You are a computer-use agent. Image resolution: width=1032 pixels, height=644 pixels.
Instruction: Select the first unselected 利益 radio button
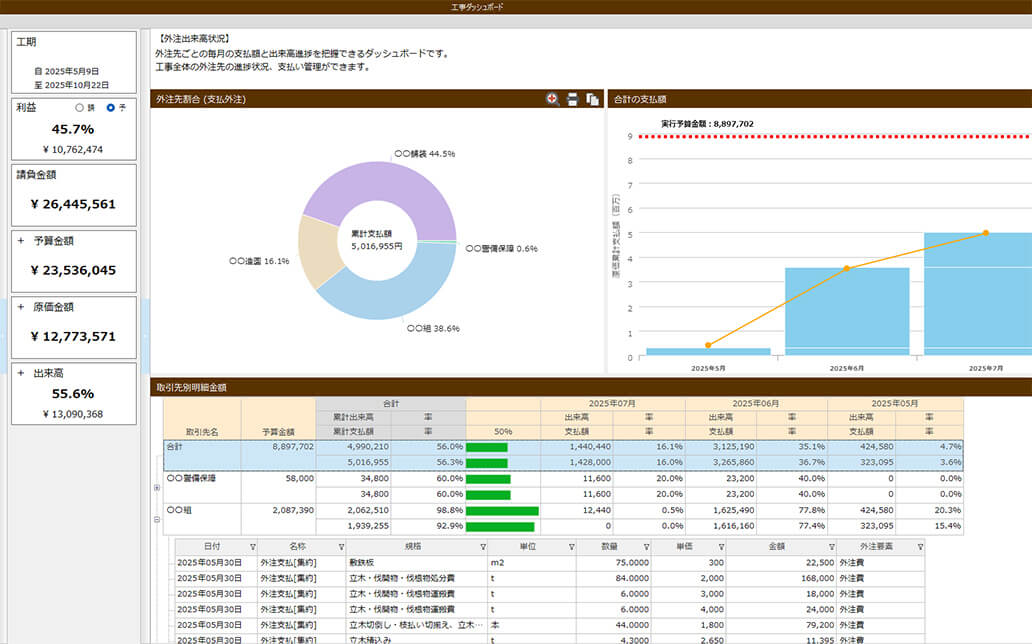tap(80, 107)
